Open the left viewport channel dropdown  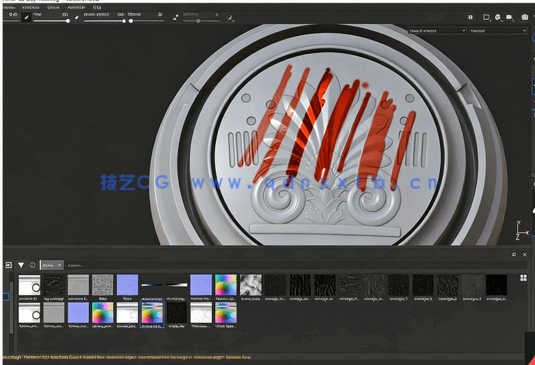(437, 31)
